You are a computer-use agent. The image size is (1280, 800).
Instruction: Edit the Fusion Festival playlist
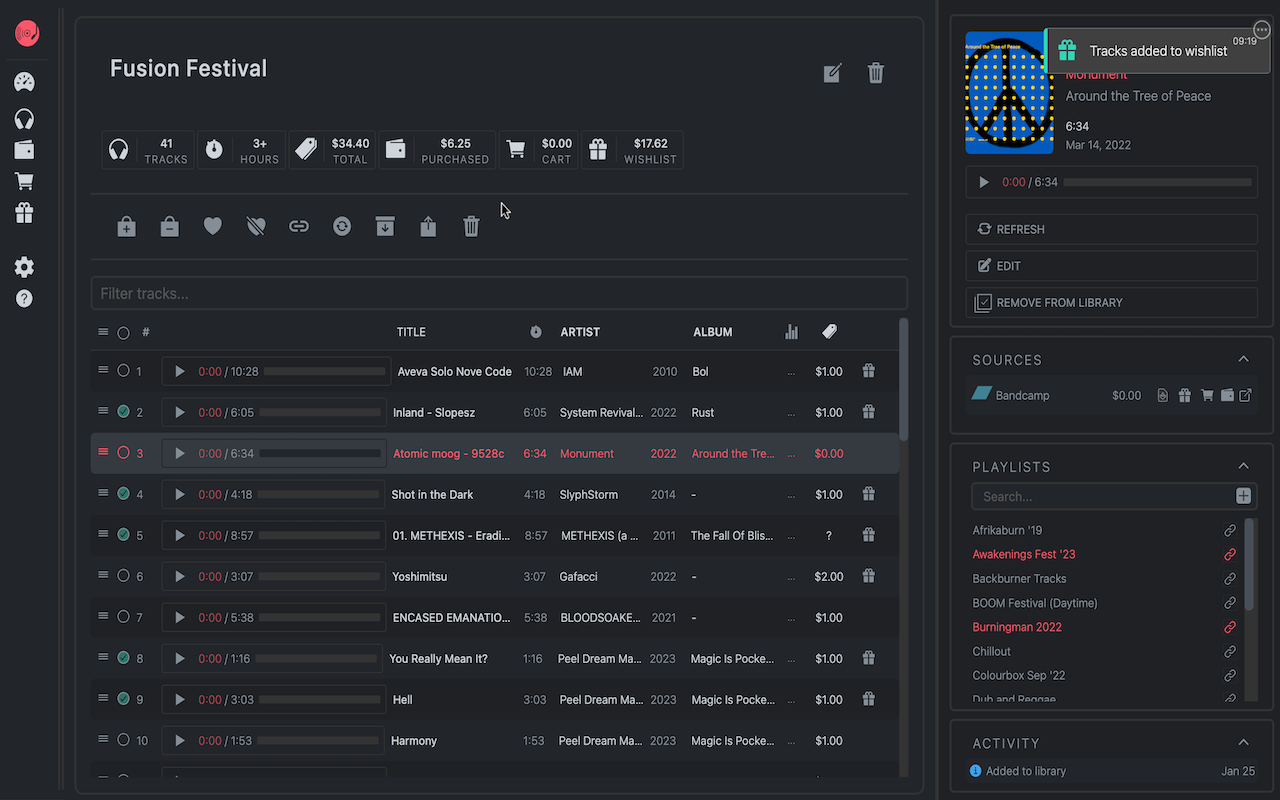832,73
